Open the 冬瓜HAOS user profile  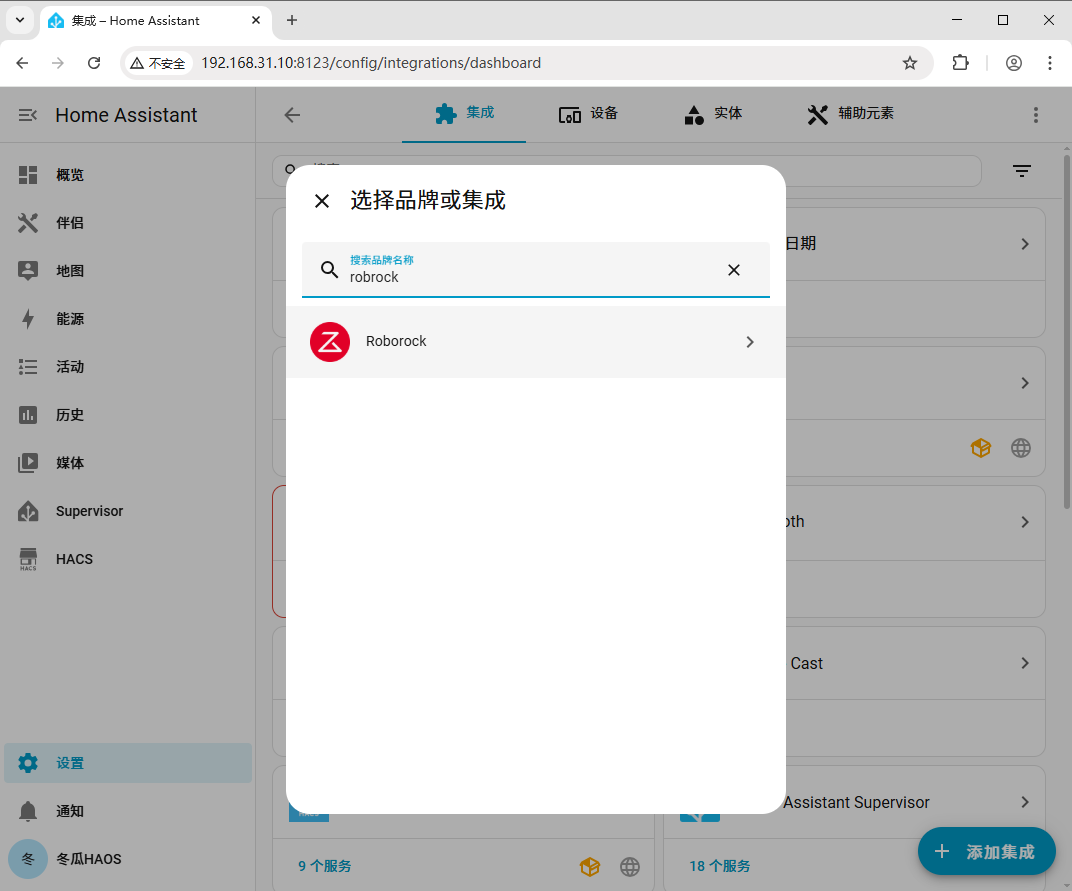coord(128,859)
